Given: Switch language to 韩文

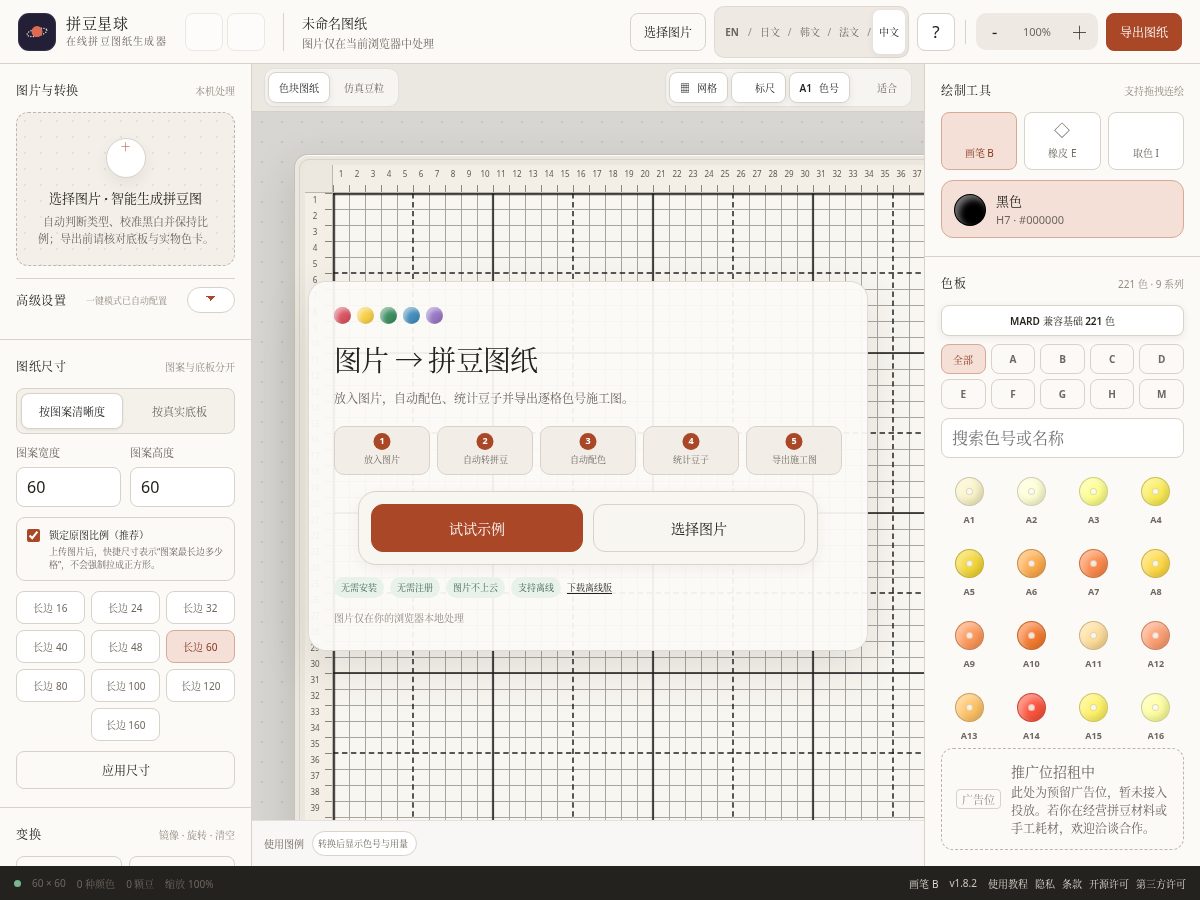Looking at the screenshot, I should click(810, 32).
